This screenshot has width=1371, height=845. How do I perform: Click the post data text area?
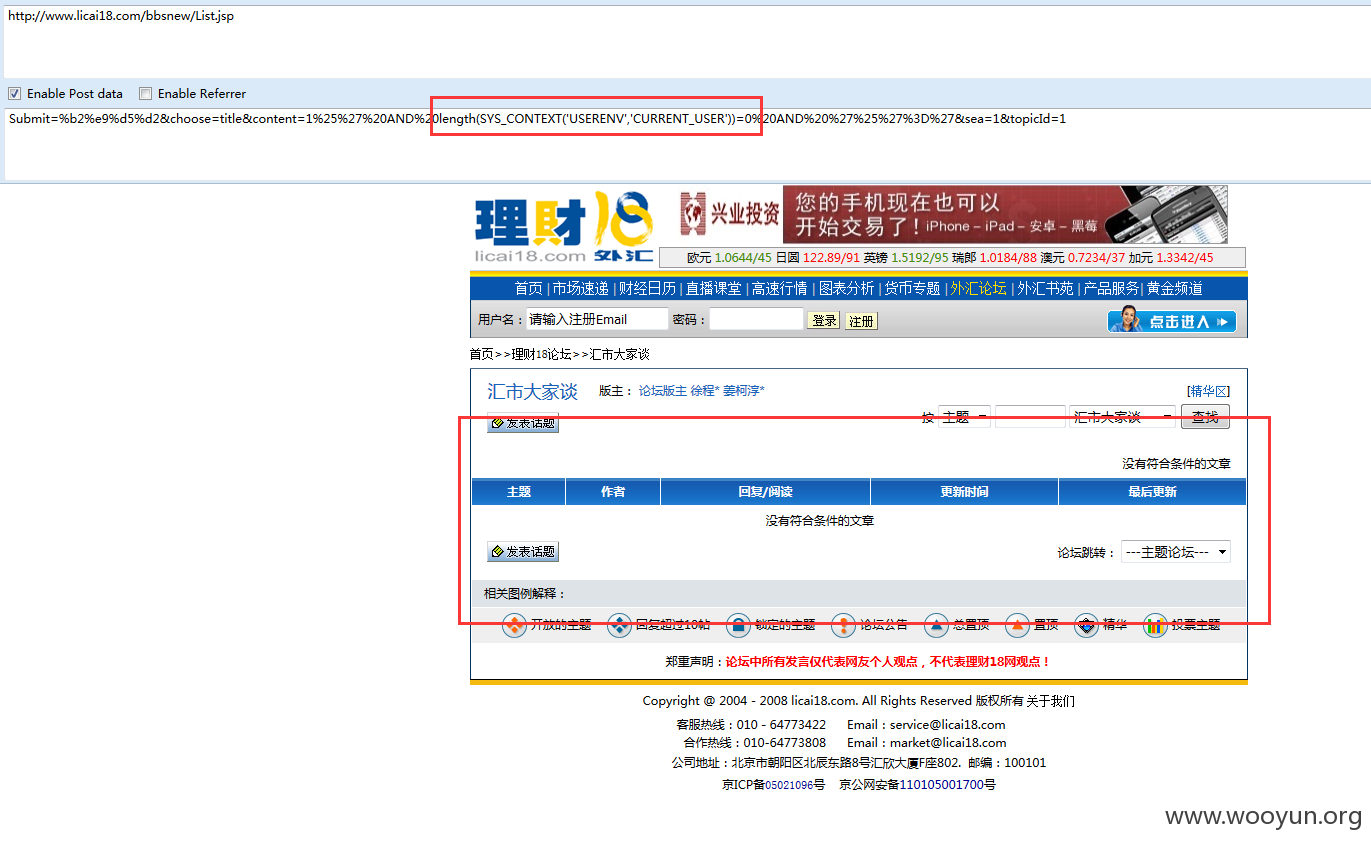click(685, 144)
